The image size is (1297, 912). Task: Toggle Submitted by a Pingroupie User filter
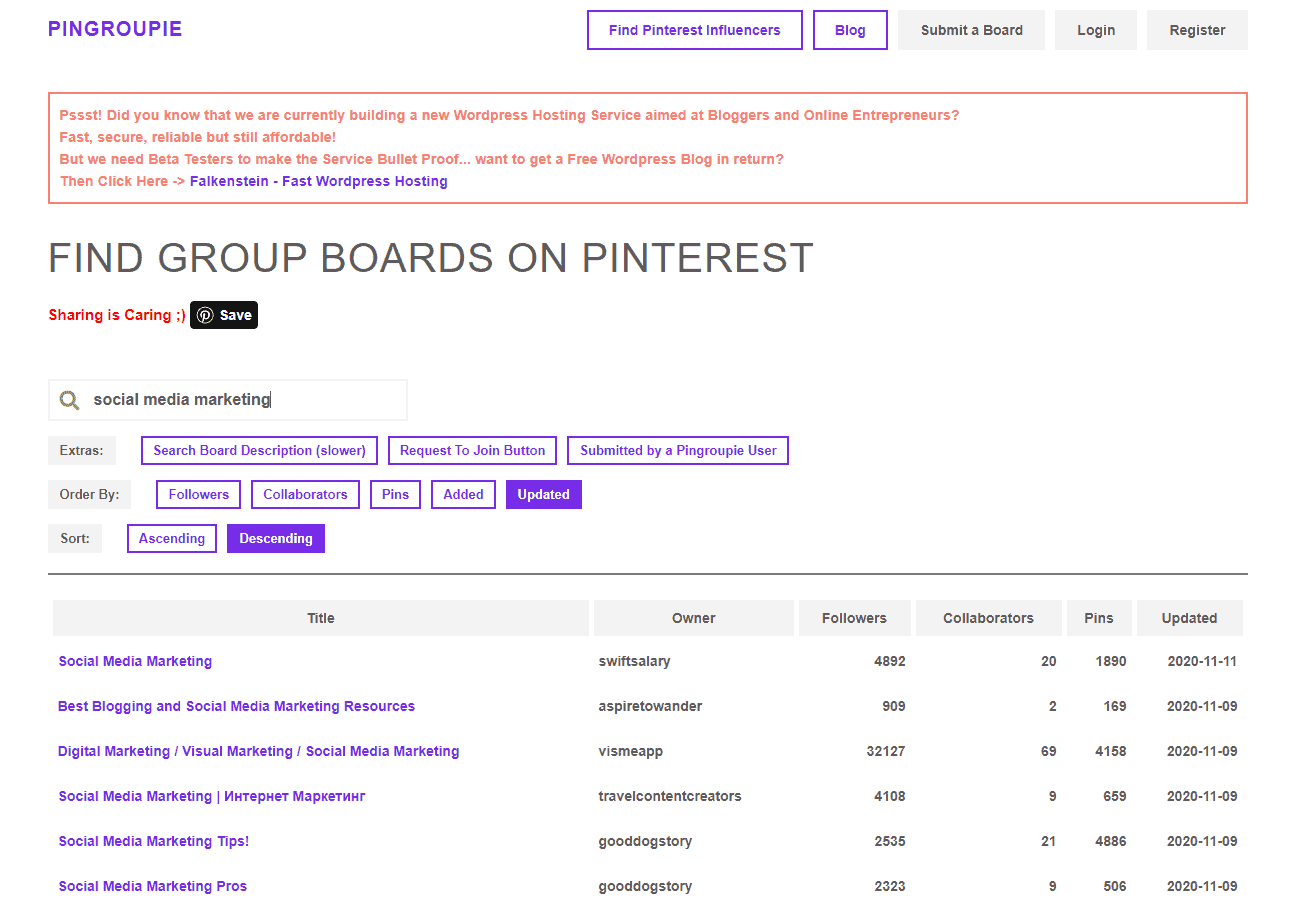678,451
